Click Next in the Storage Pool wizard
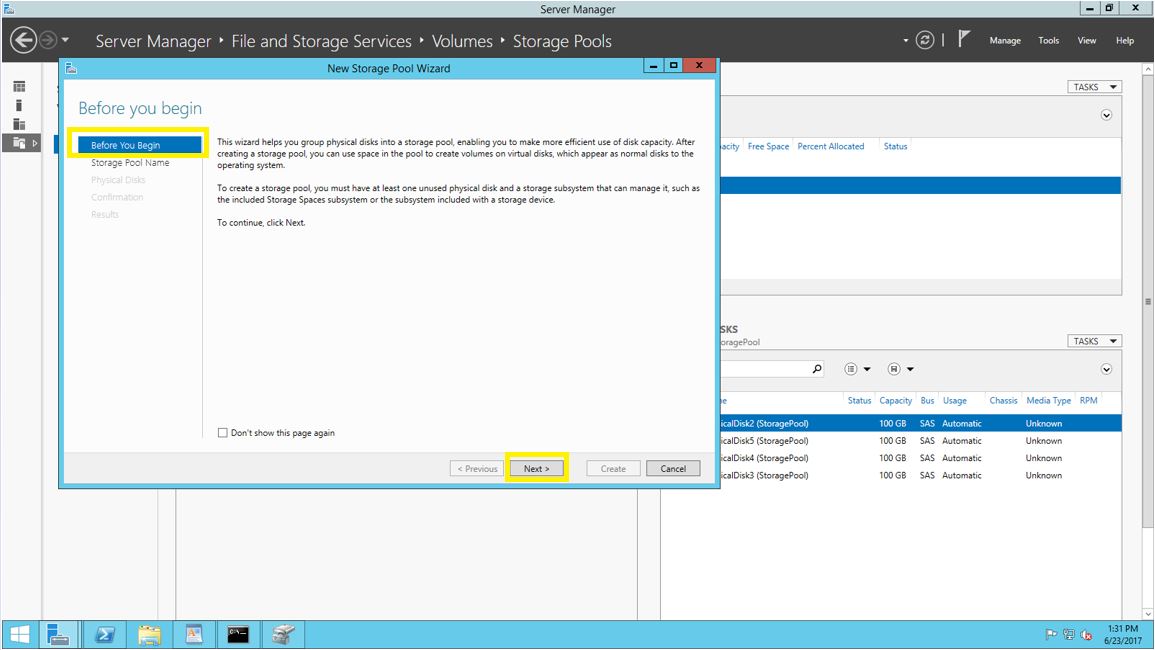This screenshot has height=650, width=1155. coord(537,468)
